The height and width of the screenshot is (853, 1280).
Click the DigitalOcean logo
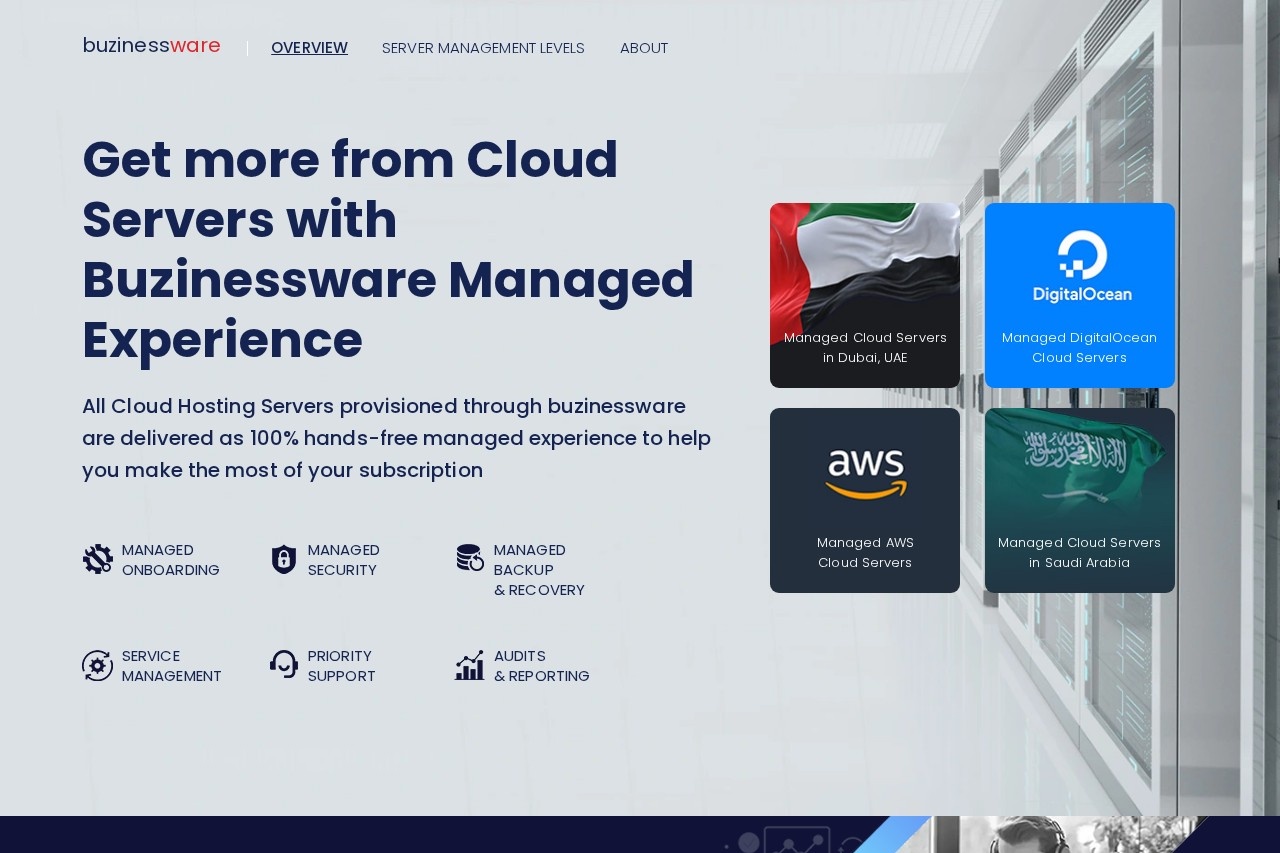coord(1081,267)
